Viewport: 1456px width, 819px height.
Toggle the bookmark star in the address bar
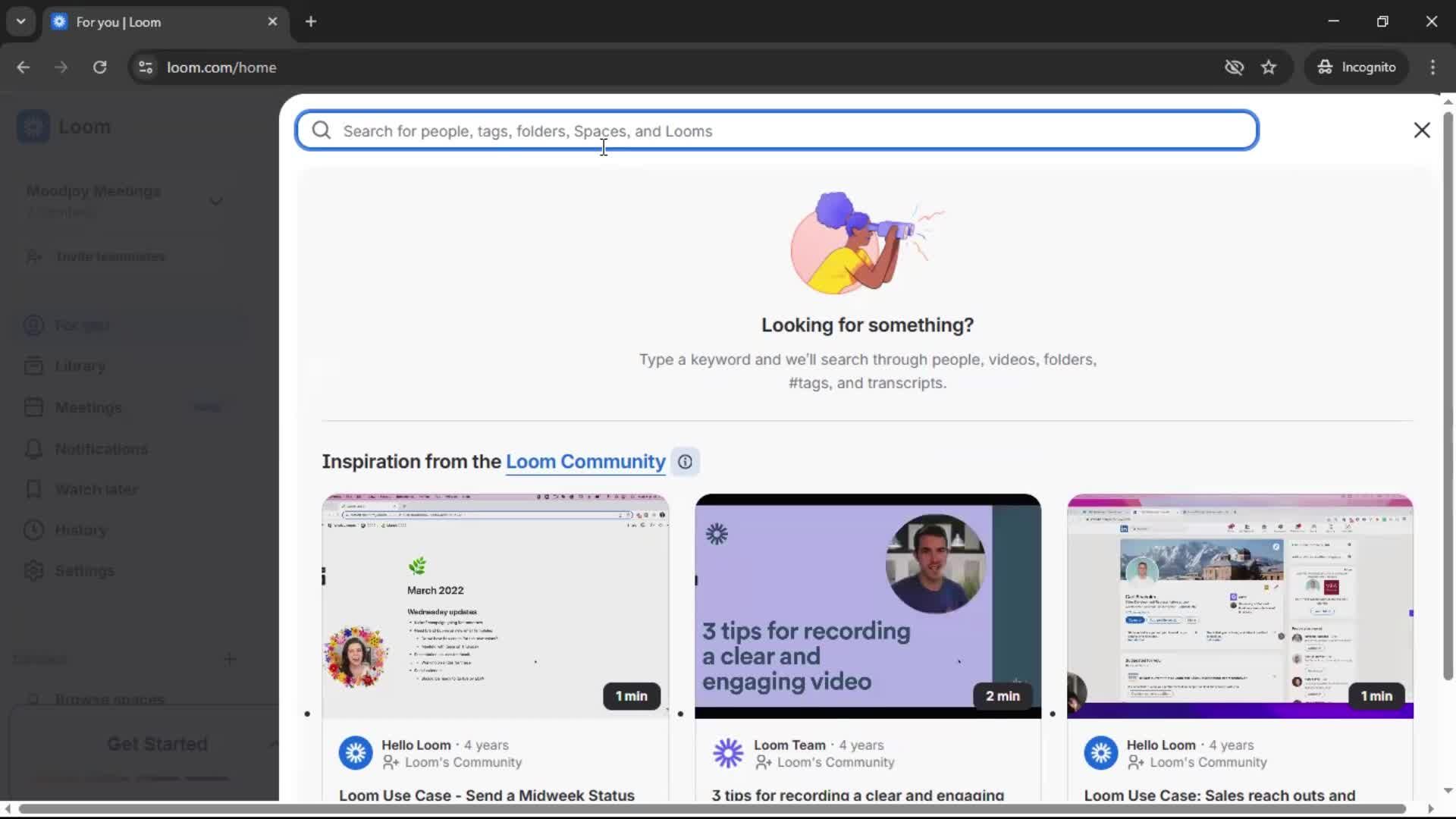1269,67
